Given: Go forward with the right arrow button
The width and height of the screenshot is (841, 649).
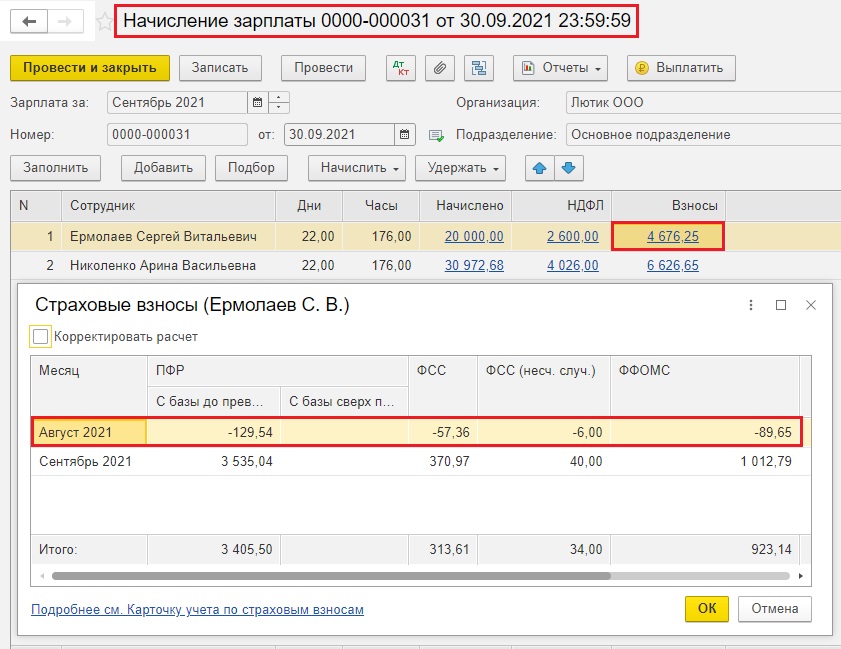Looking at the screenshot, I should click(x=65, y=21).
